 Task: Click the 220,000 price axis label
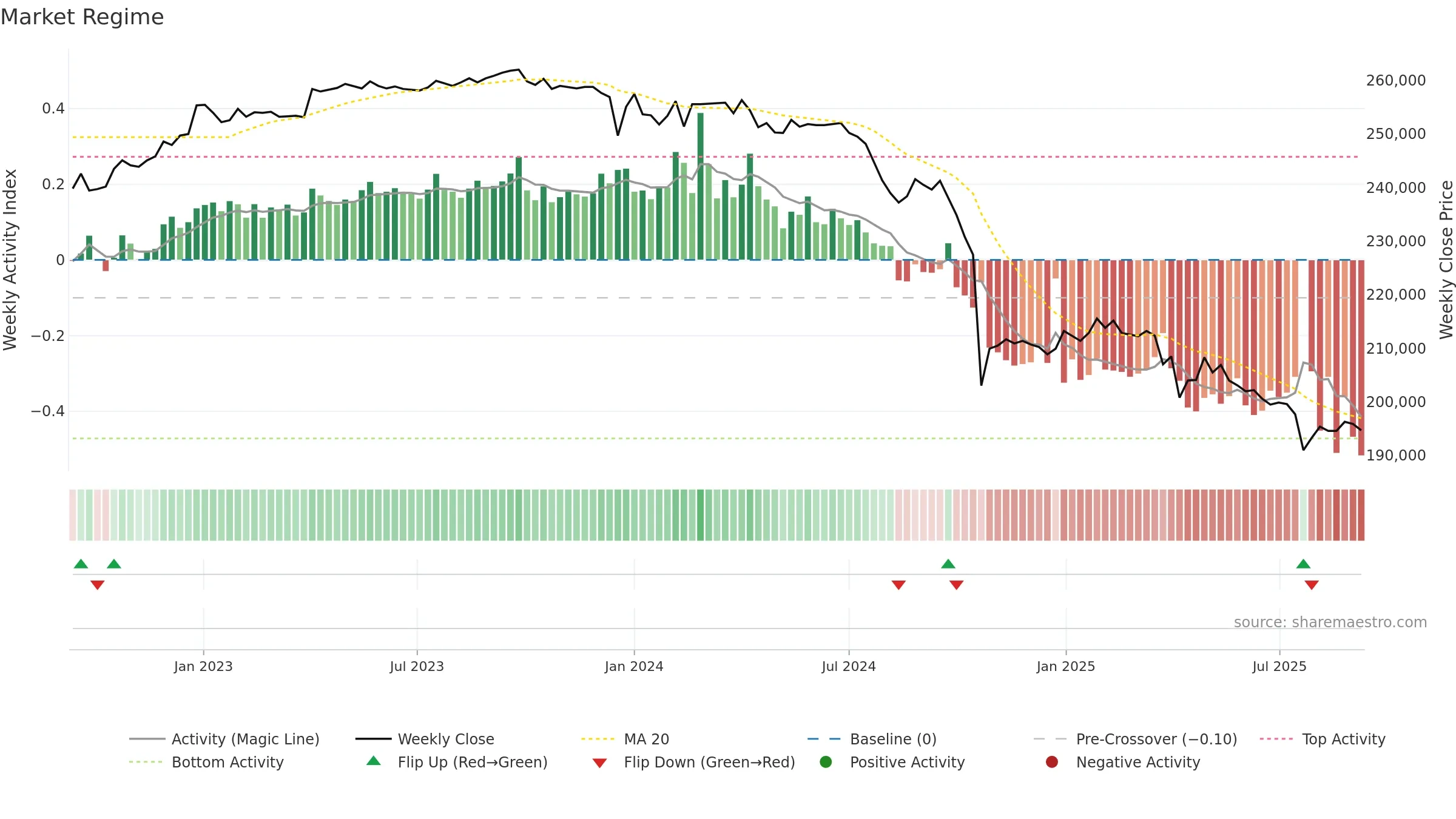coord(1396,295)
